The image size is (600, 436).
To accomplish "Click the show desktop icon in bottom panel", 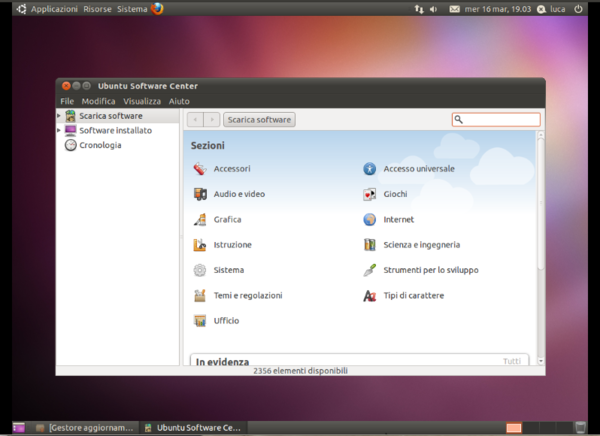I will [18, 428].
